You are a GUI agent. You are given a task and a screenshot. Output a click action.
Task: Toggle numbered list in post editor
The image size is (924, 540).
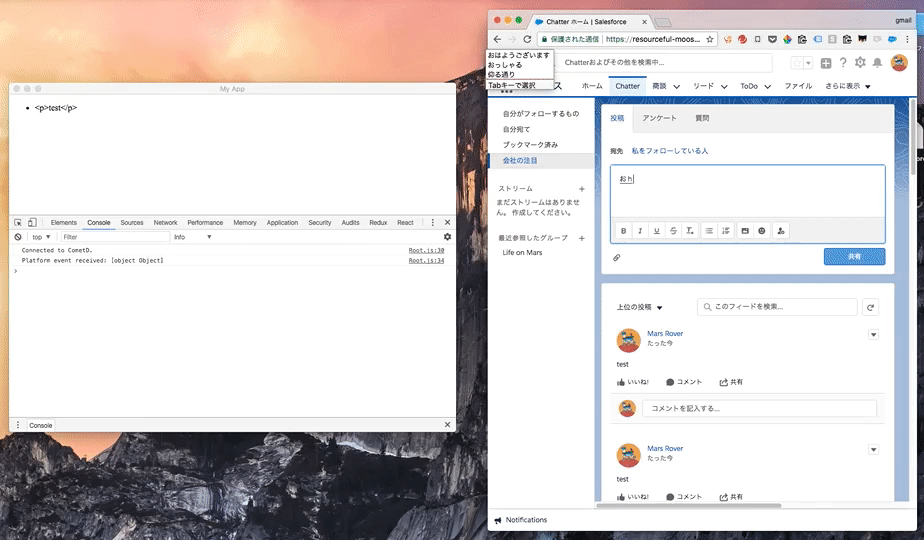coord(726,231)
